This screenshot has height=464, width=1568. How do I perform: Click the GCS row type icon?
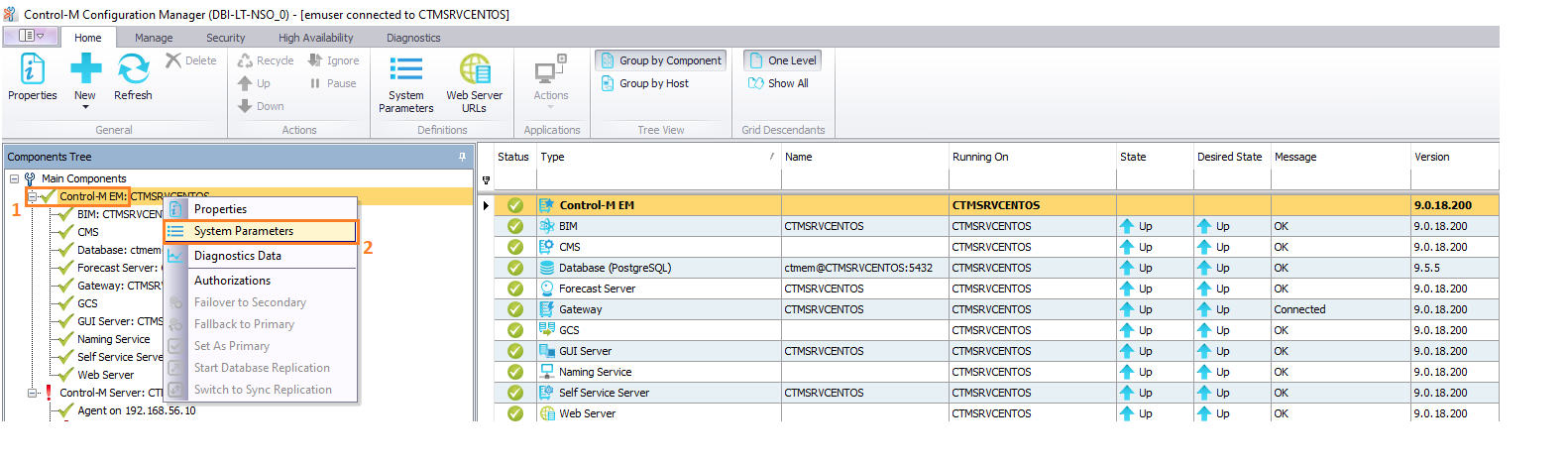[x=547, y=330]
